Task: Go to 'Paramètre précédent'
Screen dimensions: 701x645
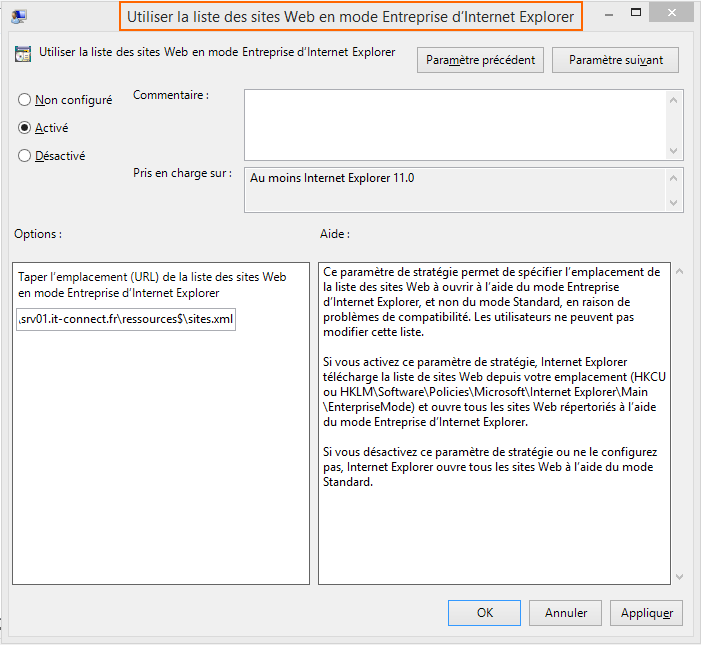Action: (x=481, y=60)
